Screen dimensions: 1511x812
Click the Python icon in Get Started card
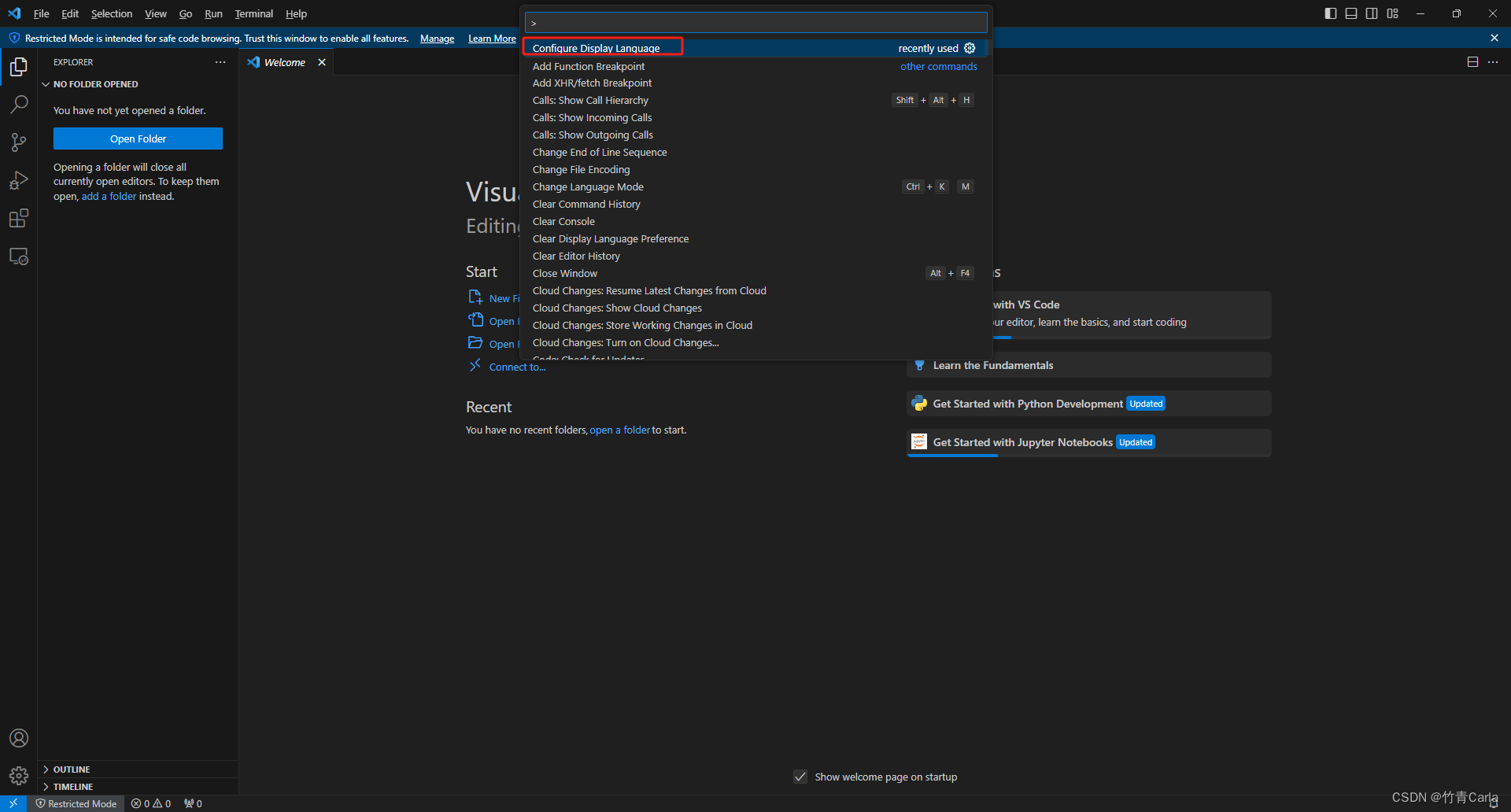(x=919, y=404)
